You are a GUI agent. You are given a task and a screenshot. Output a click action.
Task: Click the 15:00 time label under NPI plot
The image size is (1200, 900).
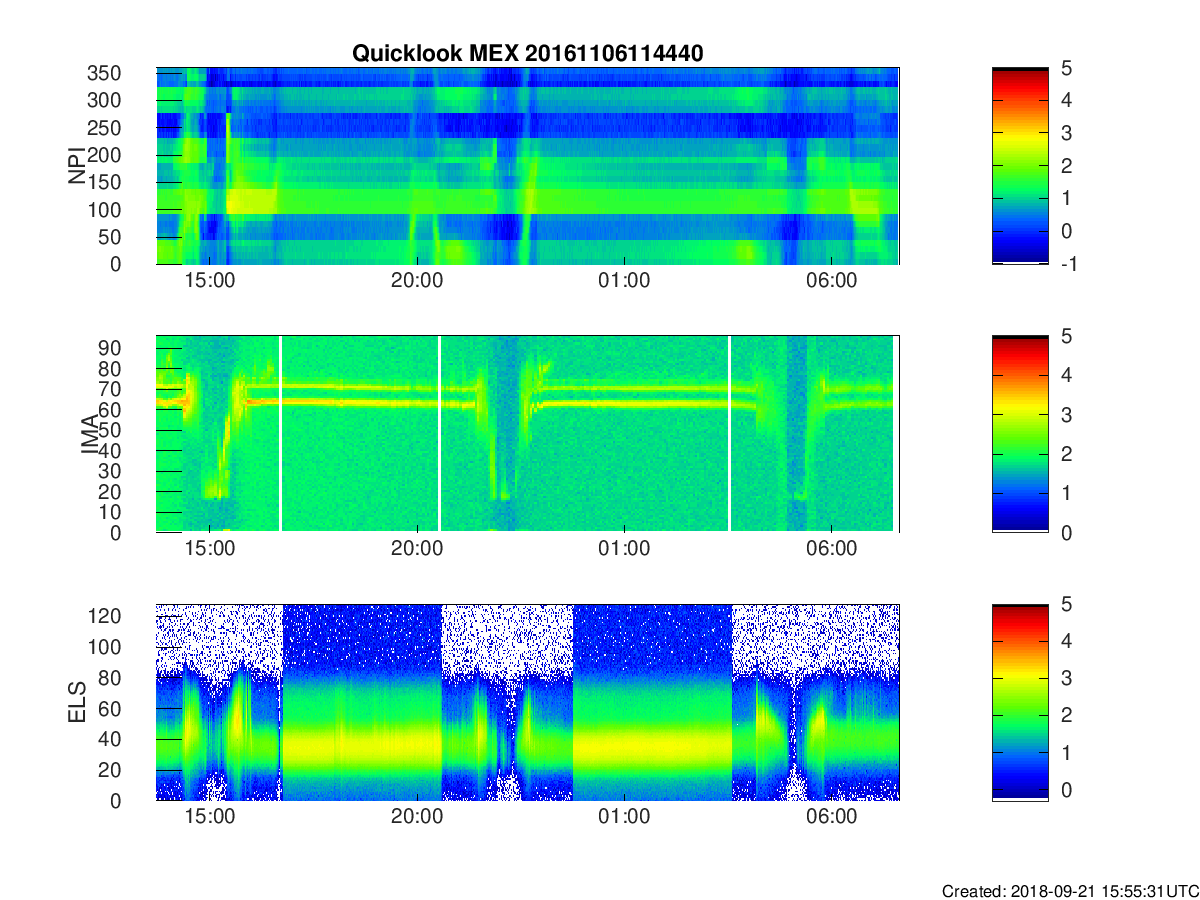click(x=210, y=280)
